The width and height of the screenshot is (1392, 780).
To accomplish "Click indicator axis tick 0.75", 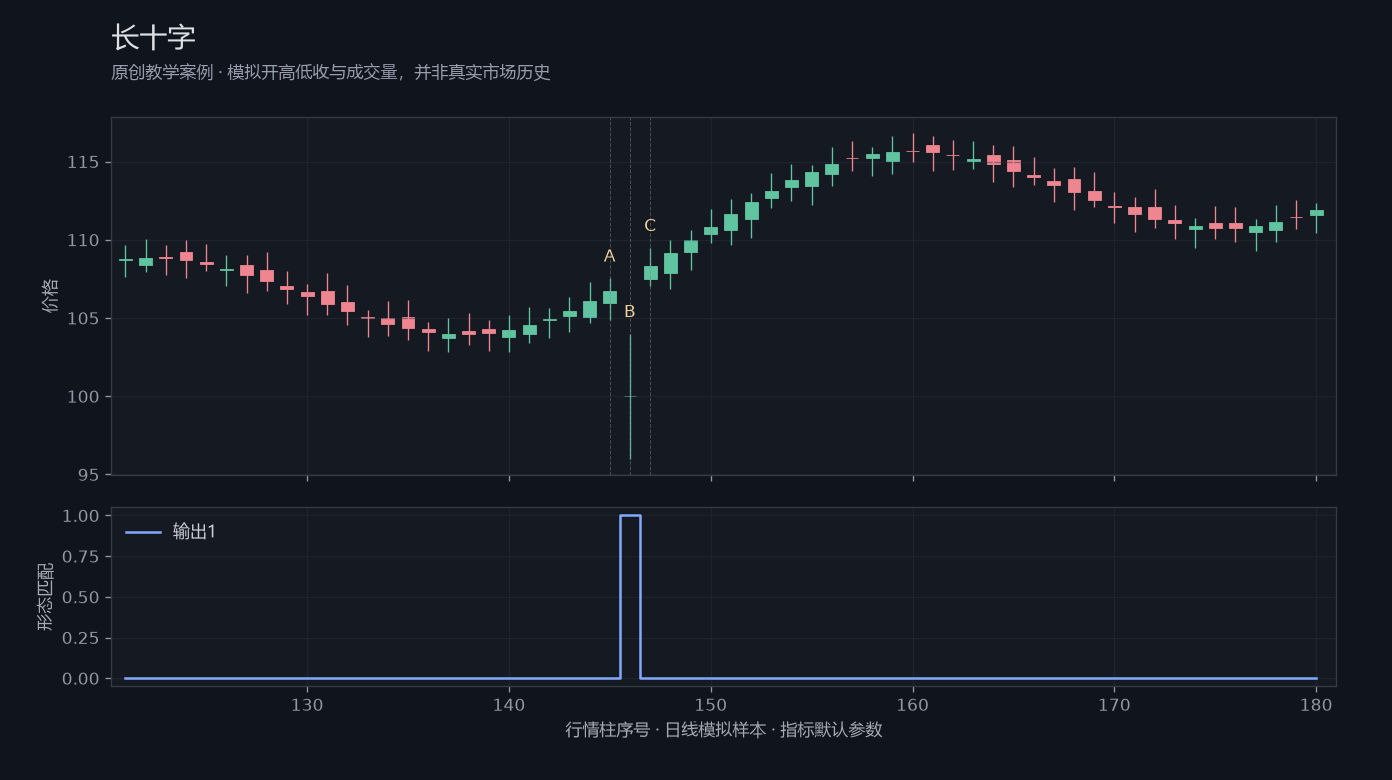I will 81,557.
